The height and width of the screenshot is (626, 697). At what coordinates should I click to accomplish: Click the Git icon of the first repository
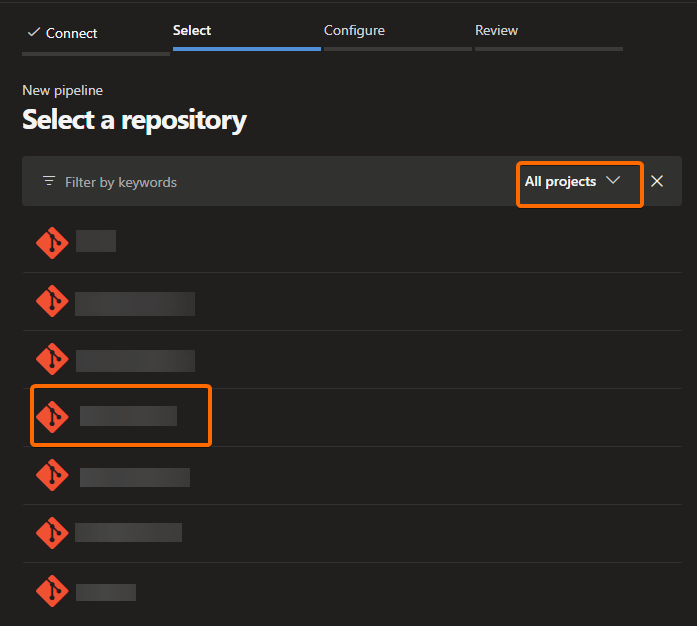click(x=51, y=242)
